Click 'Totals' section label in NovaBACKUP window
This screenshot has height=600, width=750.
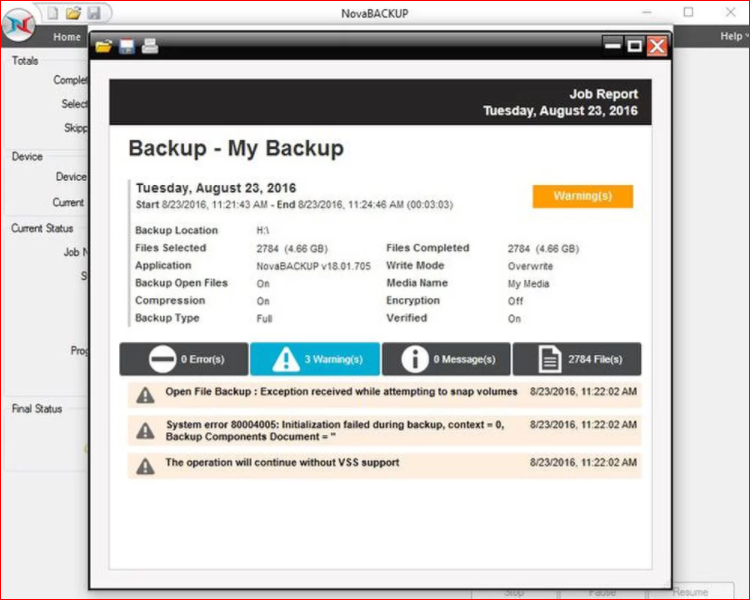[25, 61]
